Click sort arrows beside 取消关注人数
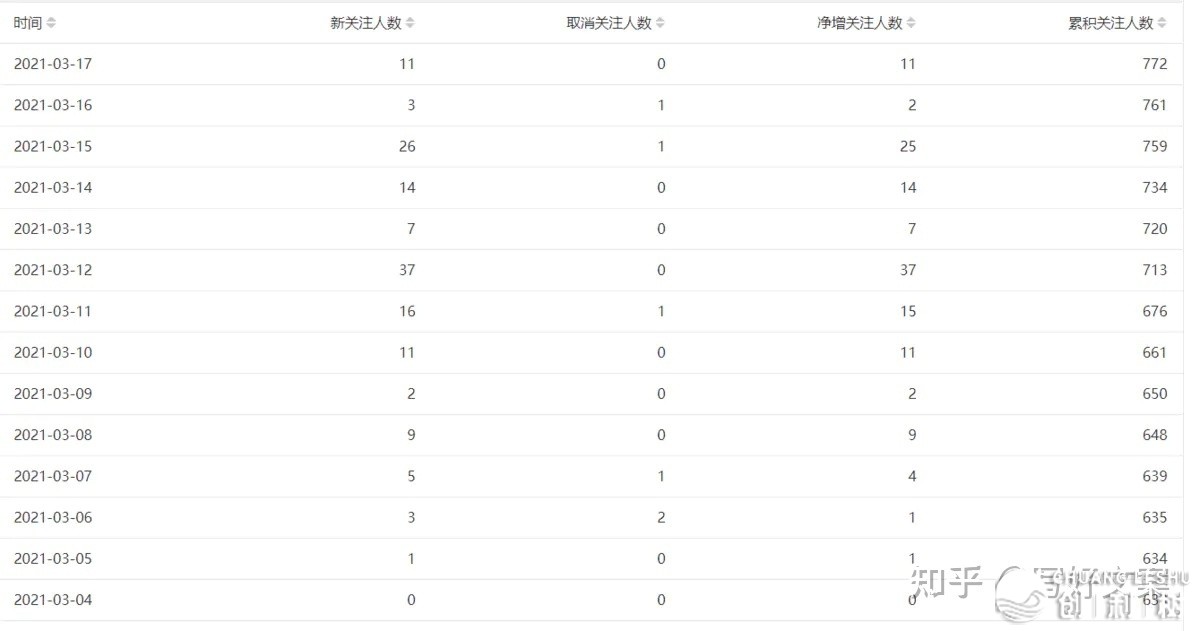1200x631 pixels. (x=660, y=23)
